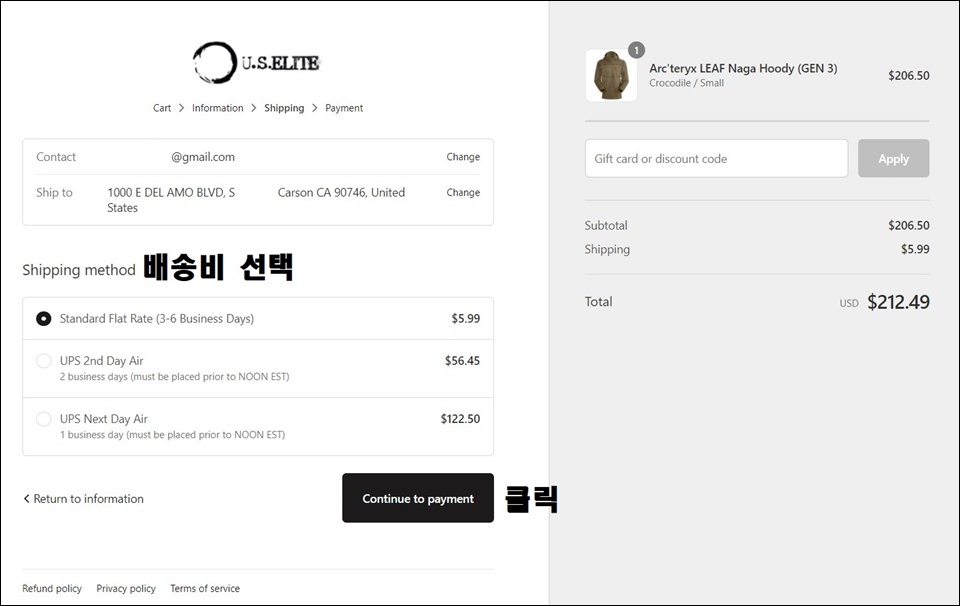This screenshot has width=960, height=606.
Task: Open the Naga Hoody product thumbnail
Action: 611,75
